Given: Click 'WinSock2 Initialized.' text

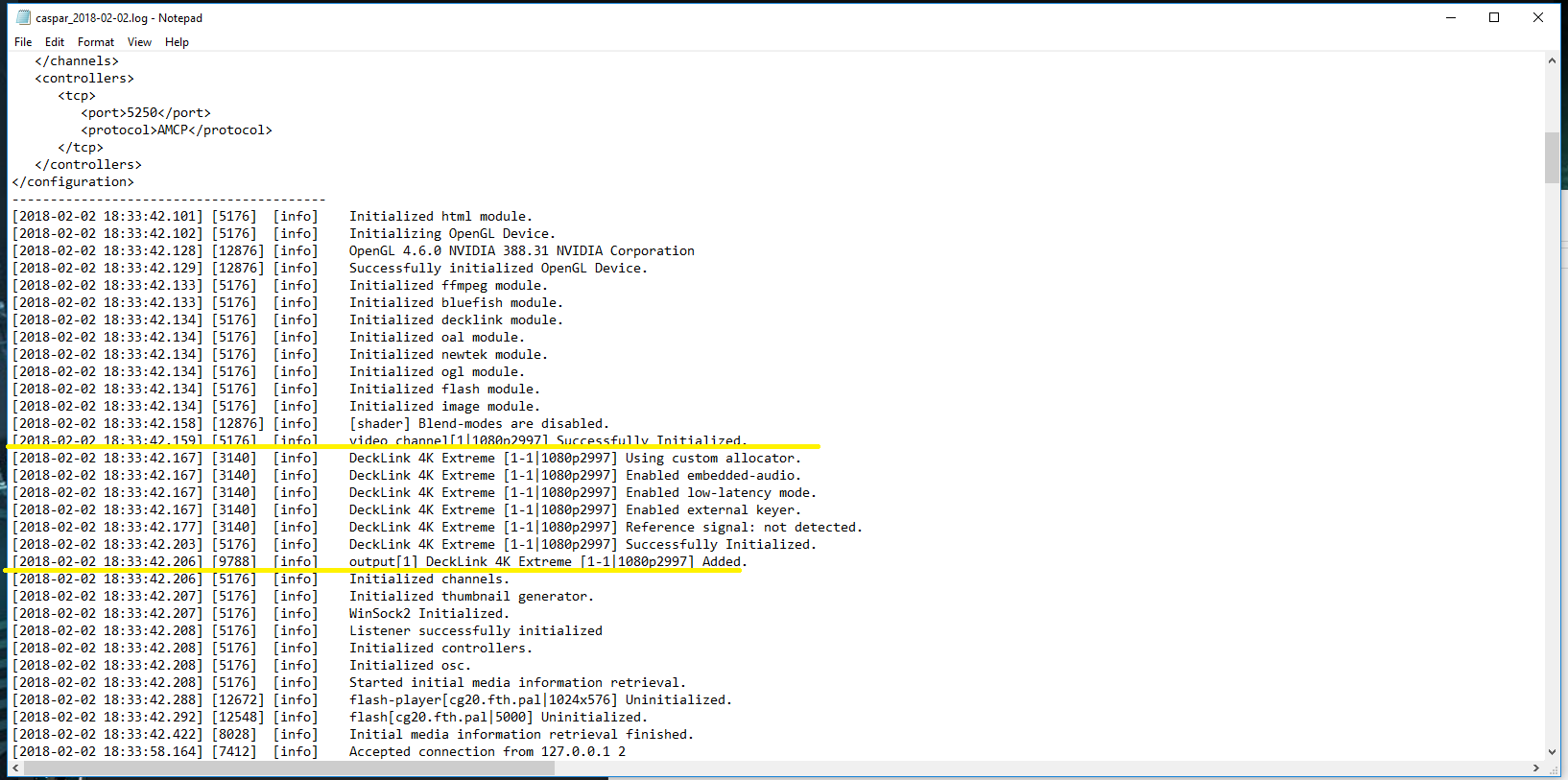Looking at the screenshot, I should tap(429, 614).
